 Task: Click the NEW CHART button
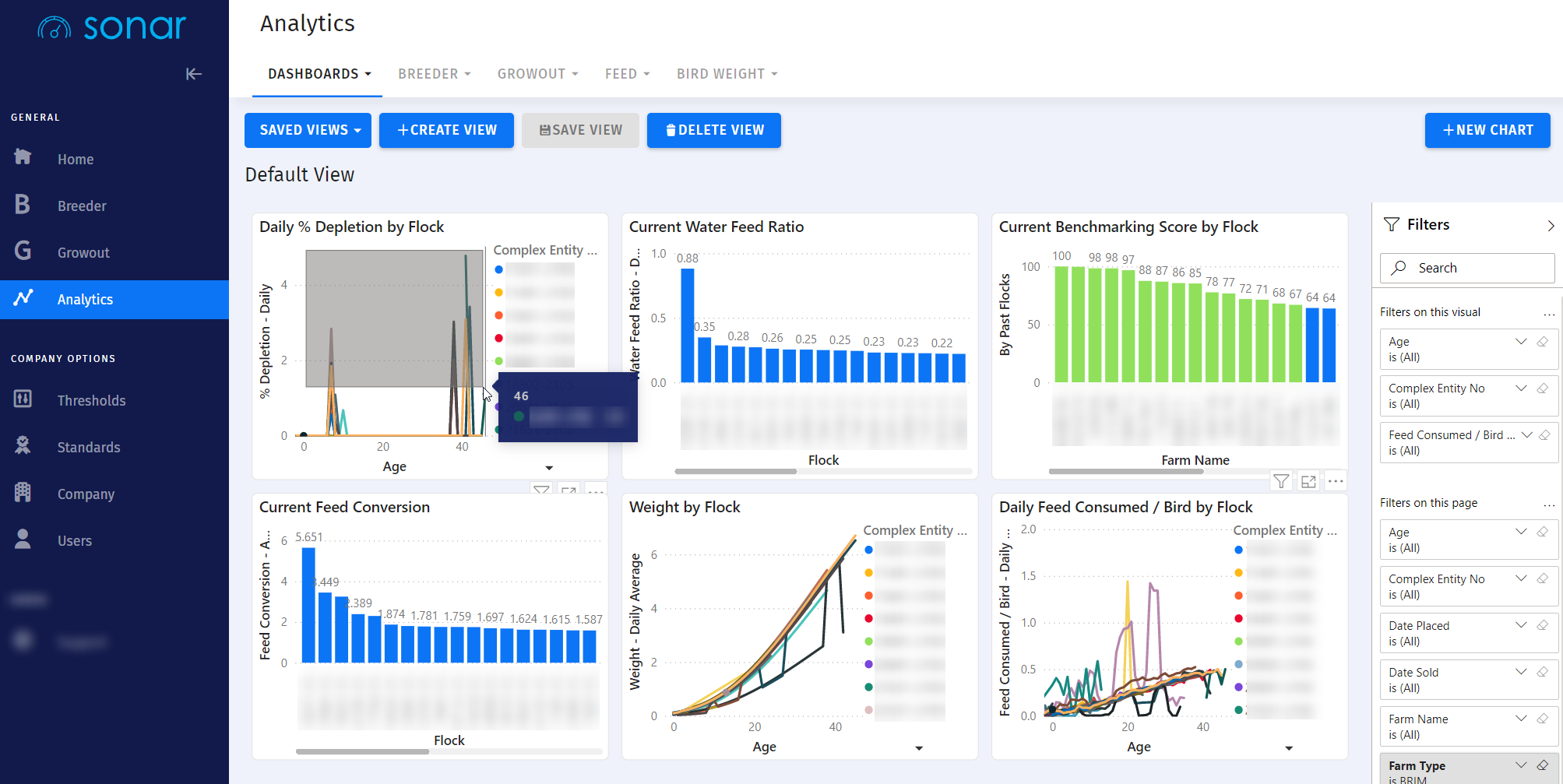pos(1487,130)
